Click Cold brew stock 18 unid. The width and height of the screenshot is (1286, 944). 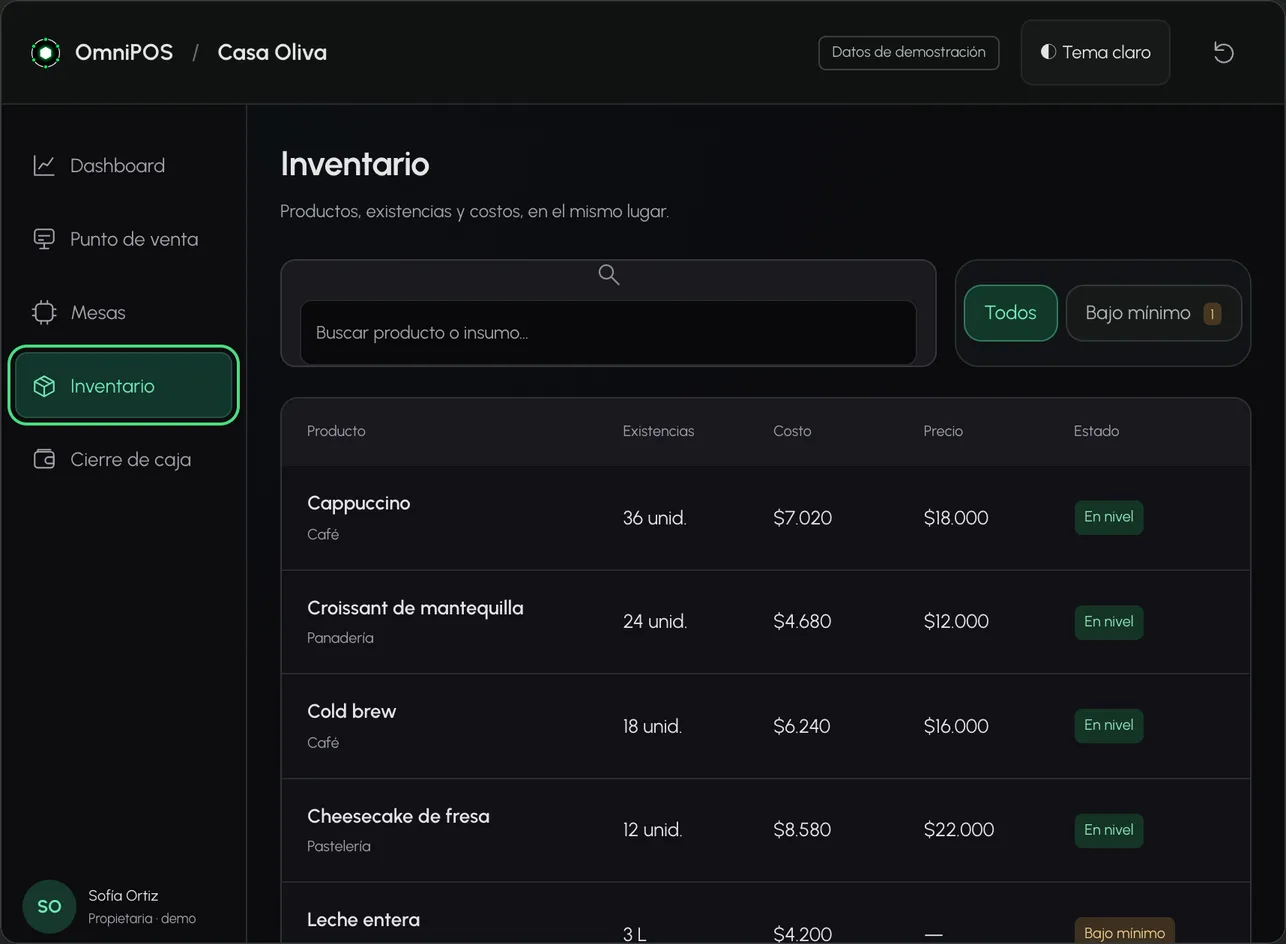click(652, 726)
